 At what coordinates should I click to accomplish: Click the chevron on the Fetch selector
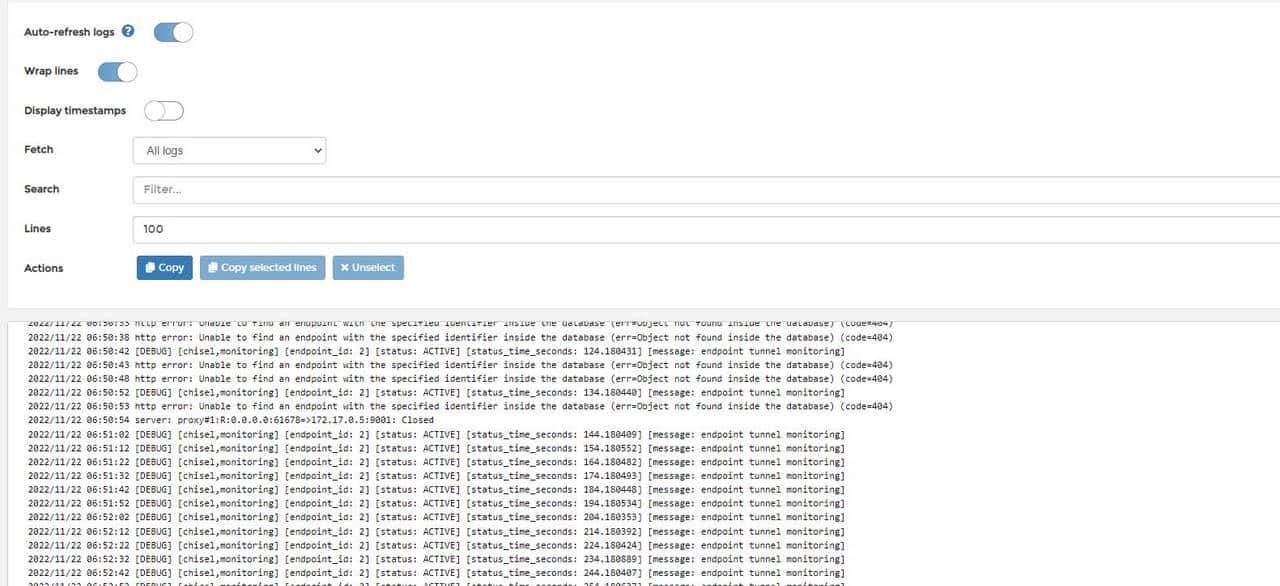coord(316,150)
